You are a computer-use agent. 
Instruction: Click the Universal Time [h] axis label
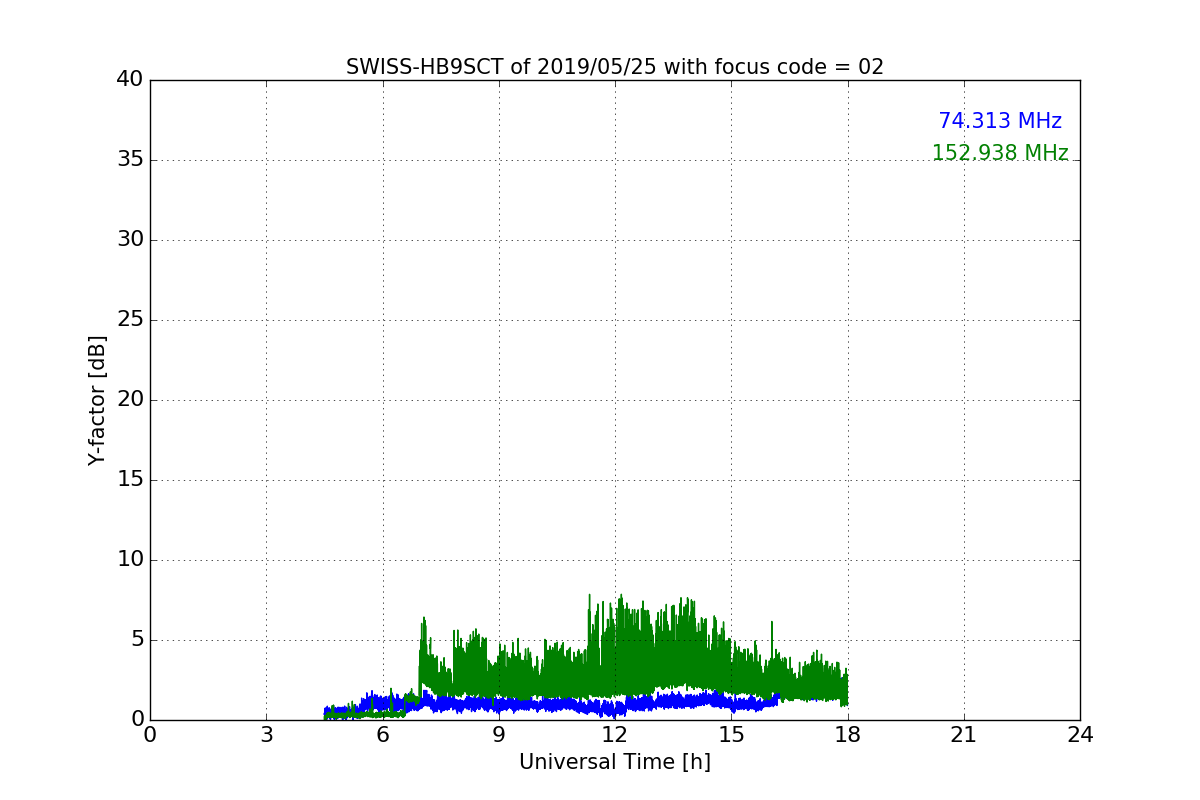coord(615,762)
